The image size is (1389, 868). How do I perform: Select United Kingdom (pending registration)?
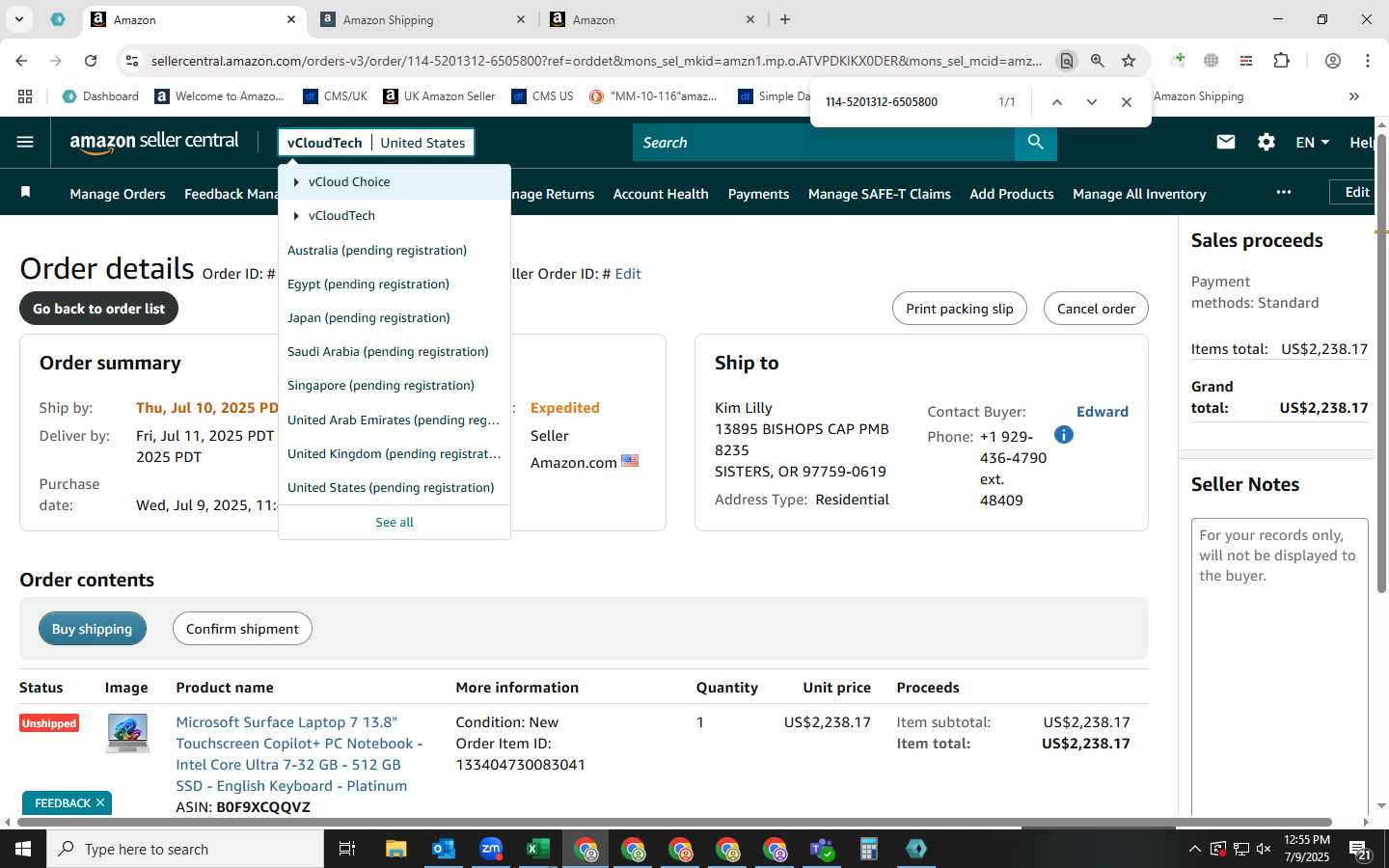[x=394, y=453]
